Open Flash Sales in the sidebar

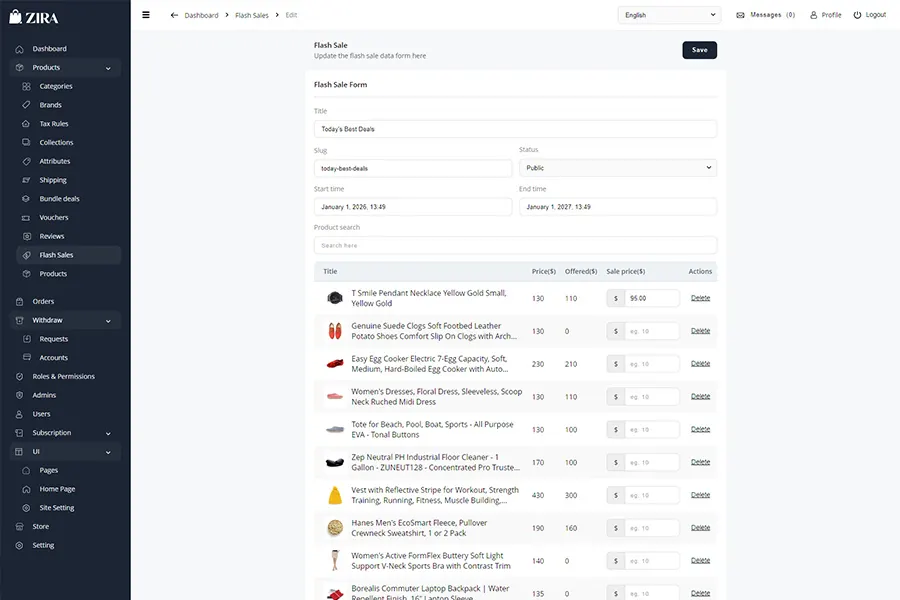69,255
